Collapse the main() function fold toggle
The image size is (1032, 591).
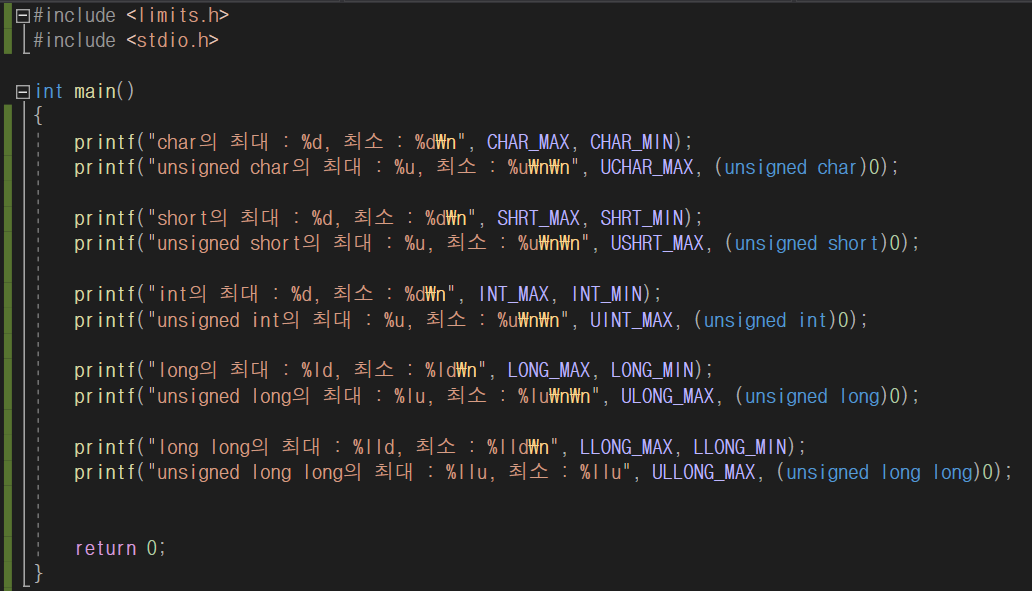[22, 91]
